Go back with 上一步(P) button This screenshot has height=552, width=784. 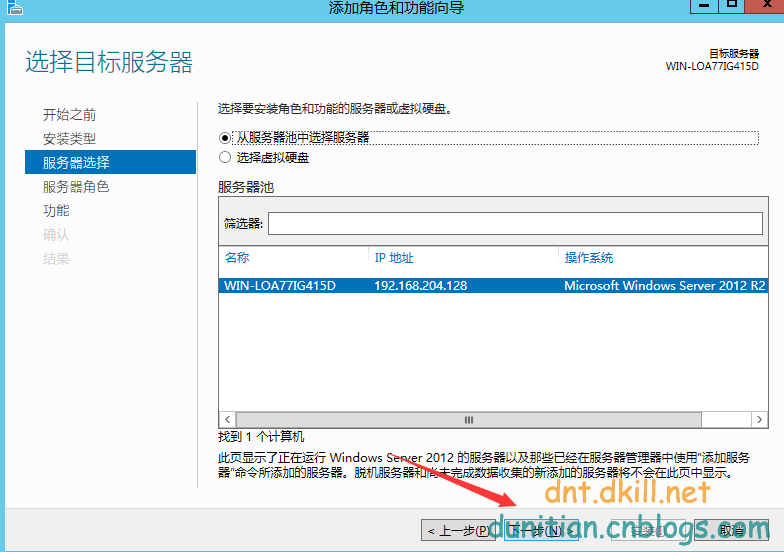pos(458,530)
